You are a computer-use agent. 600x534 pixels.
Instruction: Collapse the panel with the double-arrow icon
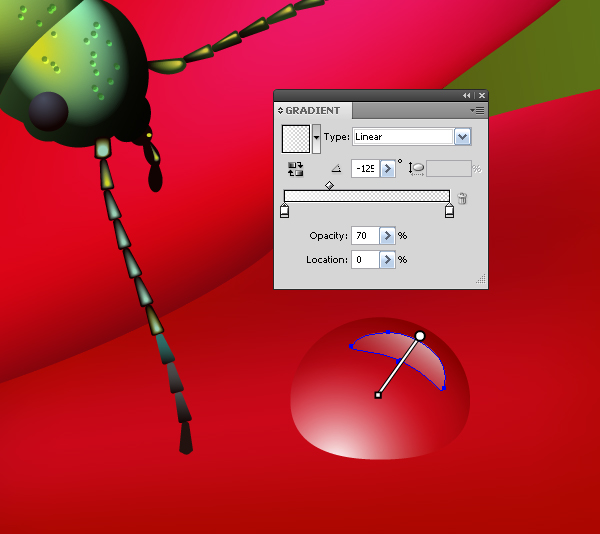tap(466, 96)
